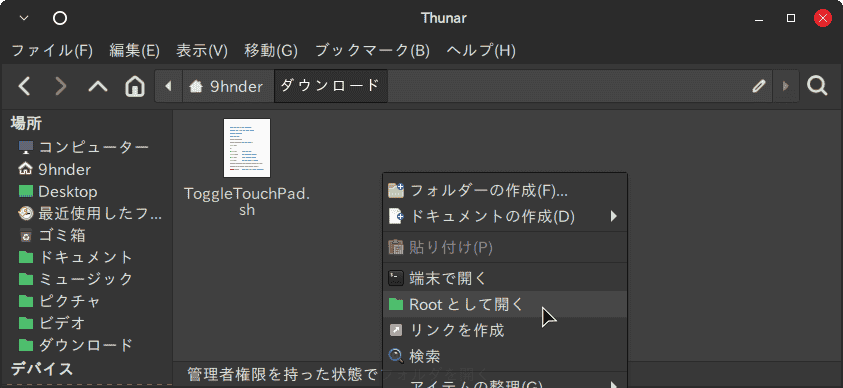Image resolution: width=843 pixels, height=388 pixels.
Task: Choose Root として開く from context menu
Action: click(x=505, y=304)
